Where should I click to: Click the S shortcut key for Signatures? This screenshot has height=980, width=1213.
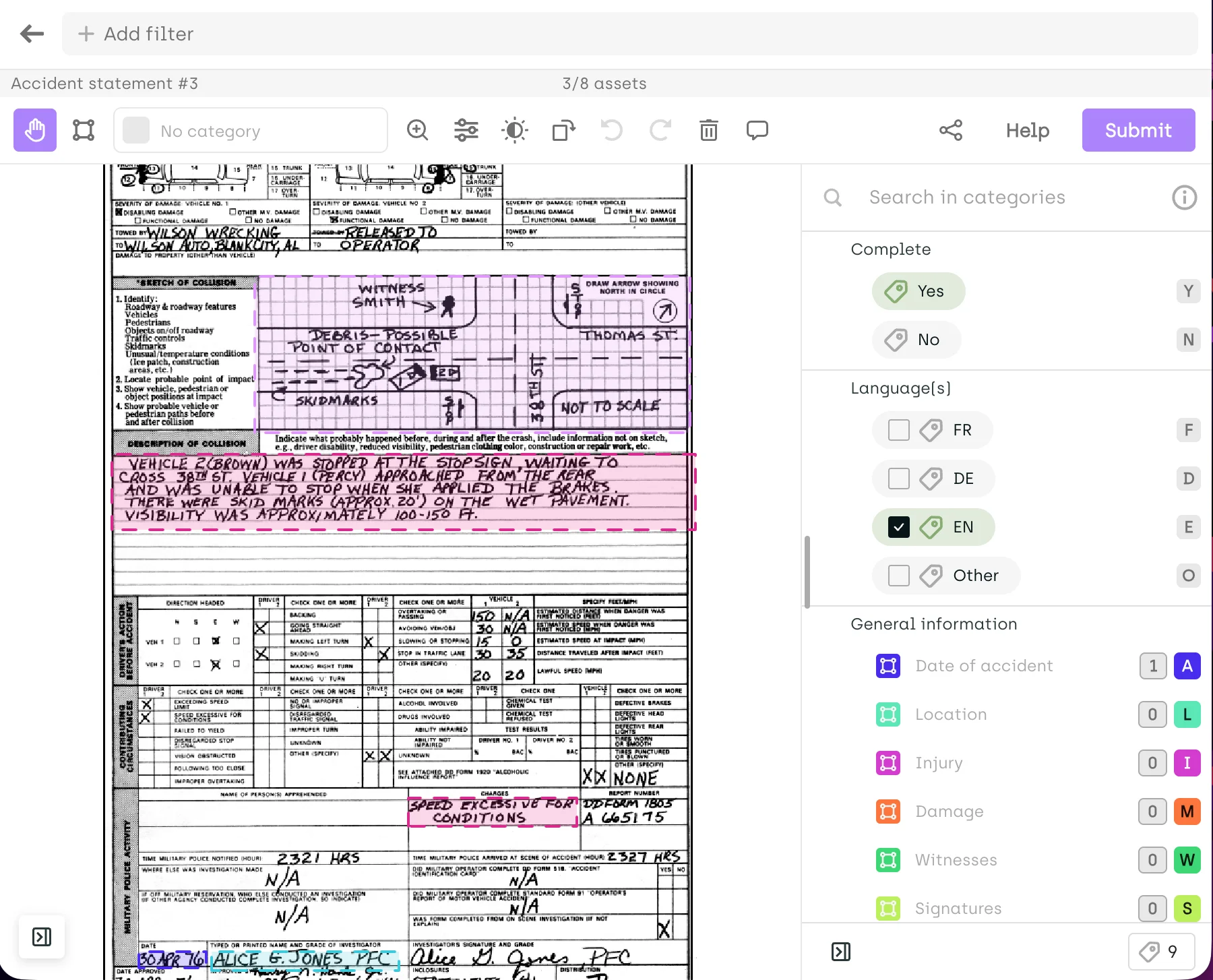pos(1187,909)
